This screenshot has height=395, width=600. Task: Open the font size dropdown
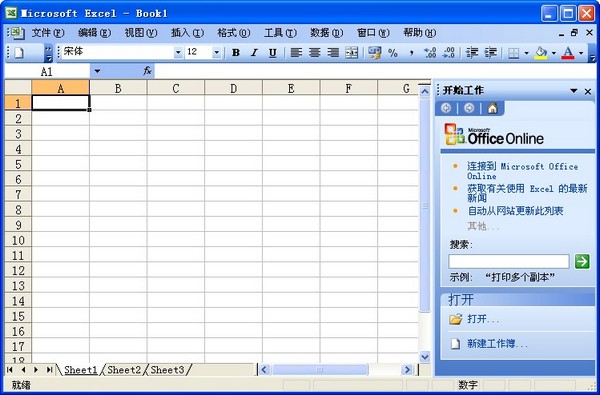[217, 53]
